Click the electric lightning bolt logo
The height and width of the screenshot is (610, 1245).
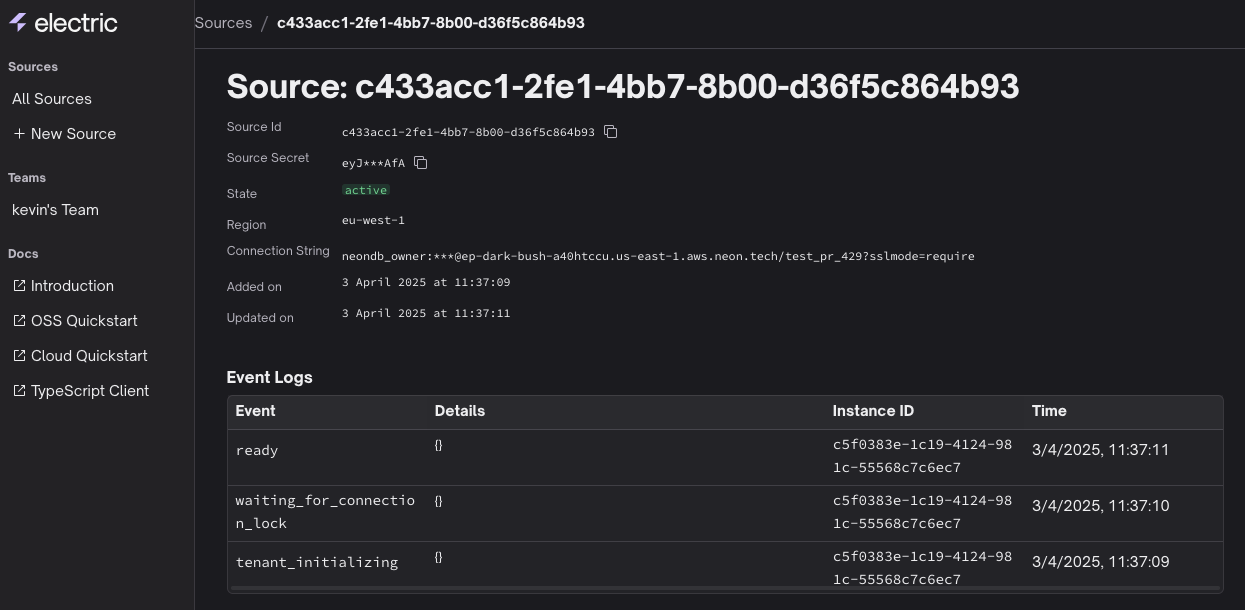tap(18, 22)
